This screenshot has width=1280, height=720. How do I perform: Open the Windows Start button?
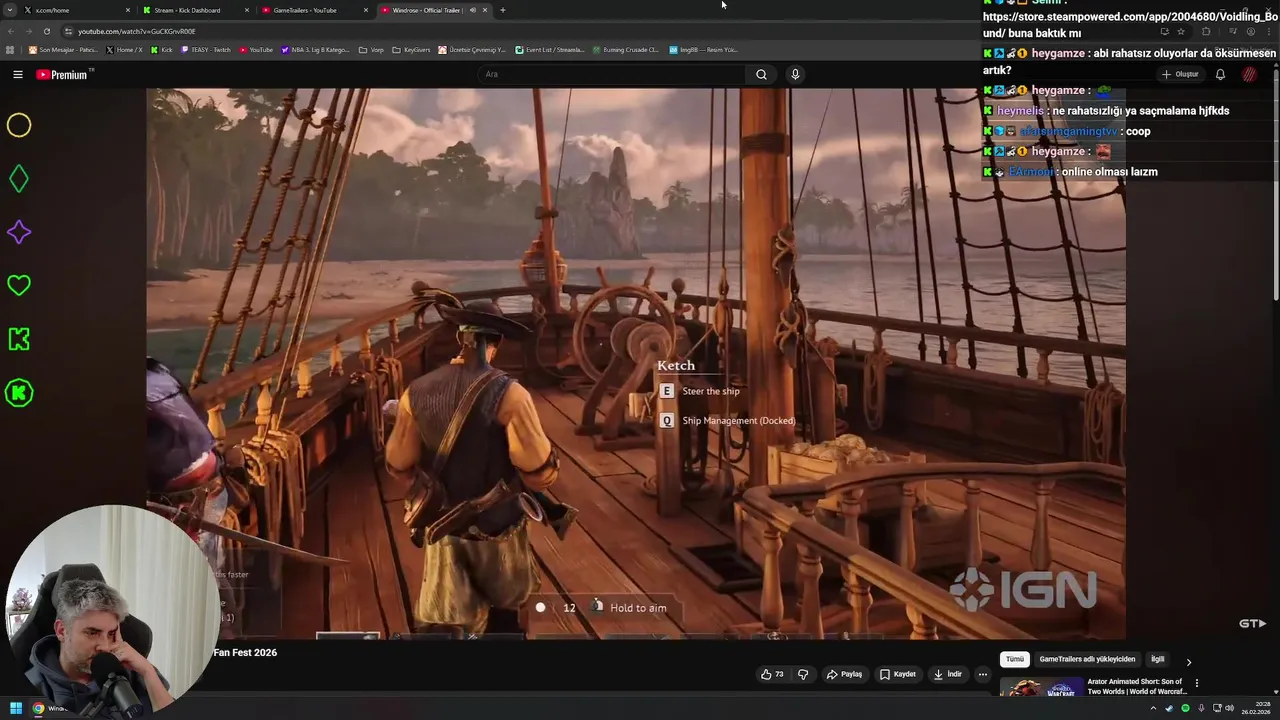click(16, 708)
